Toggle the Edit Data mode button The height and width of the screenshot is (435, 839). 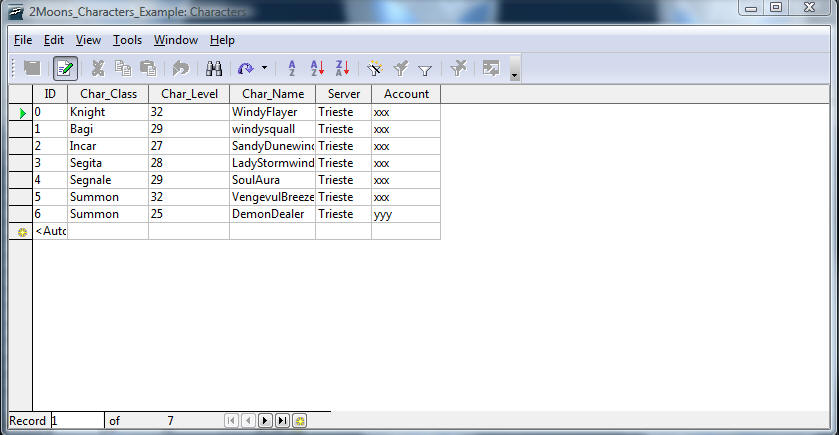65,68
